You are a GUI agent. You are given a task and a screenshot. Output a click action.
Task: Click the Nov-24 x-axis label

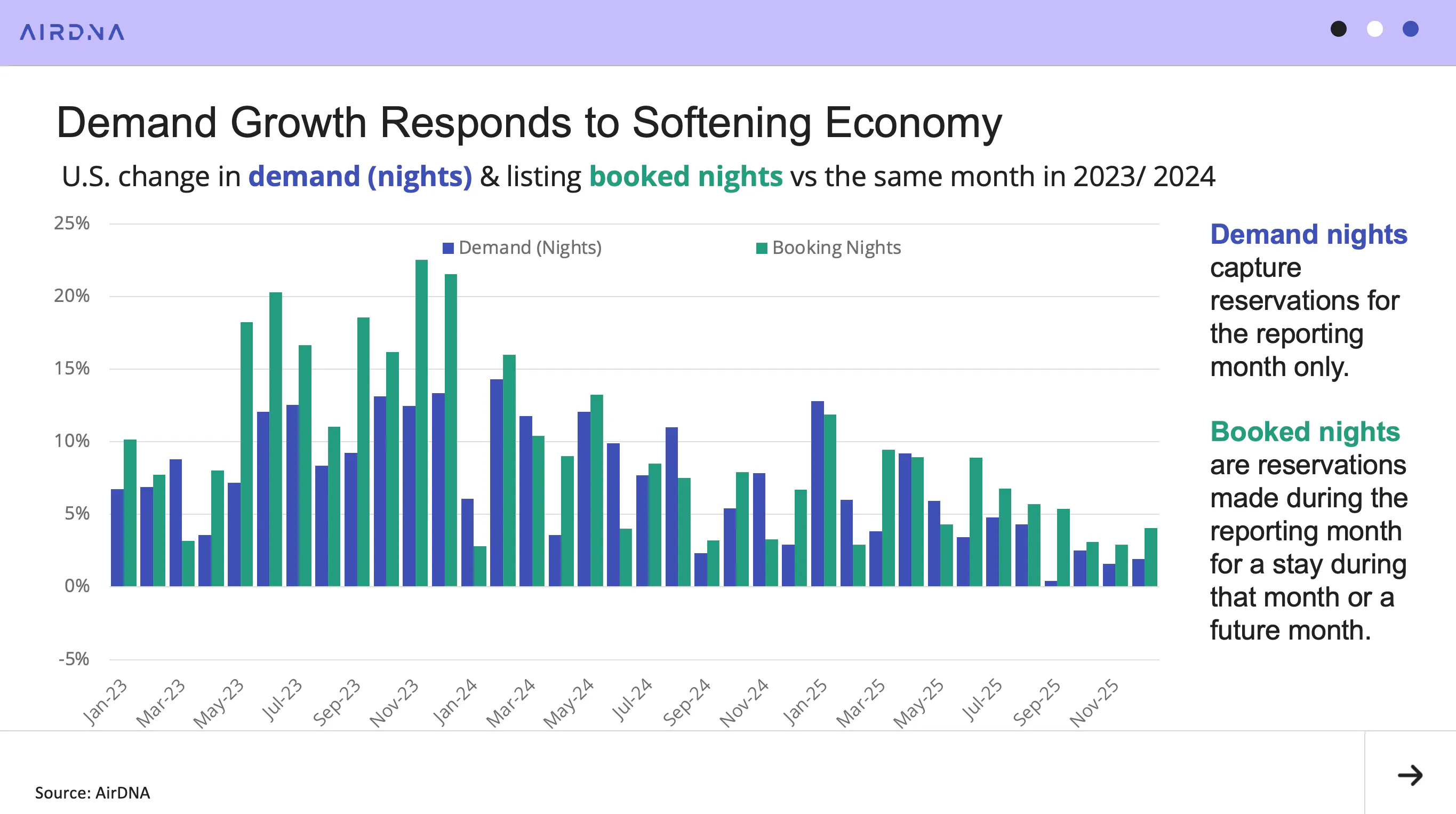(744, 703)
